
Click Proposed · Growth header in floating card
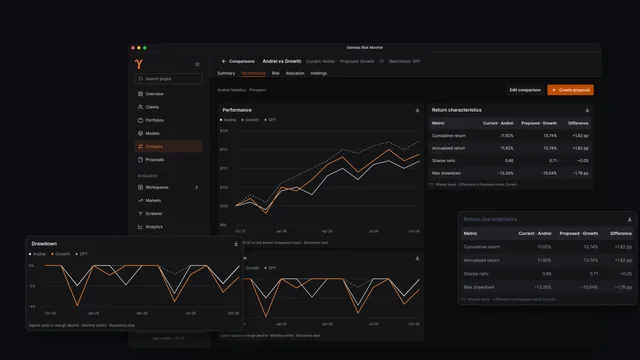tap(578, 233)
